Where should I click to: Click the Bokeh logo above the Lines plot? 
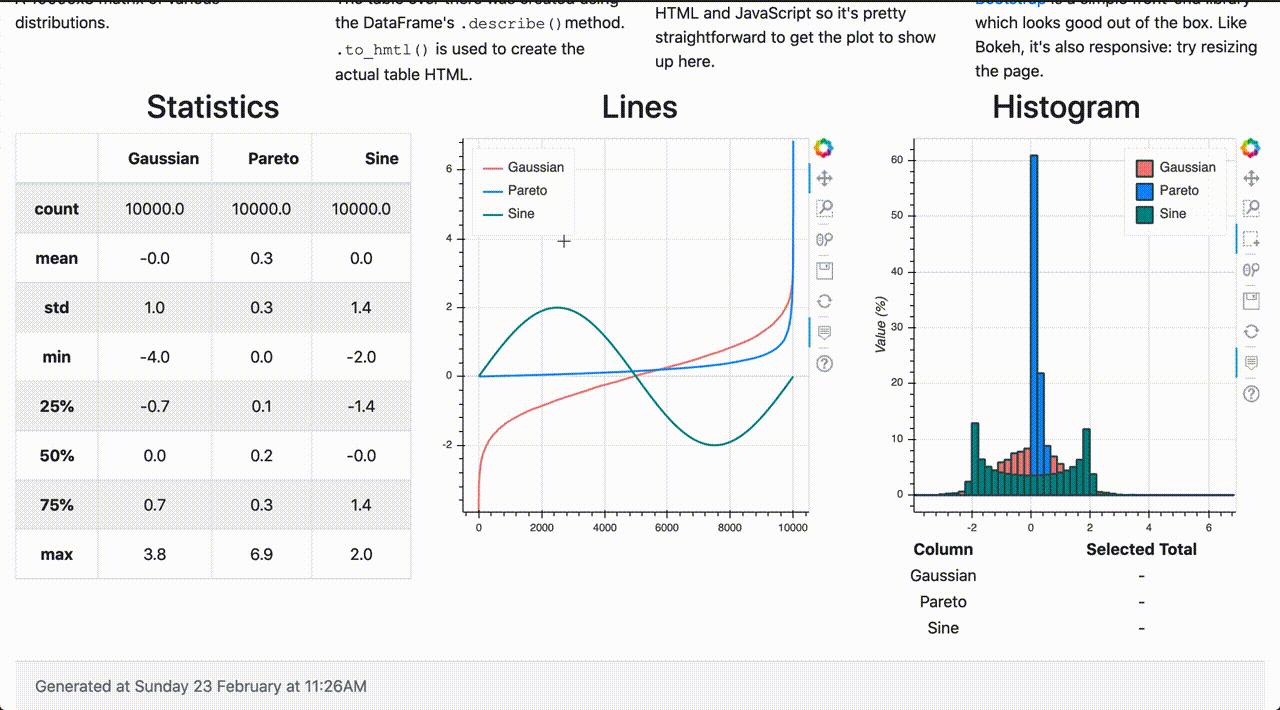[x=823, y=147]
